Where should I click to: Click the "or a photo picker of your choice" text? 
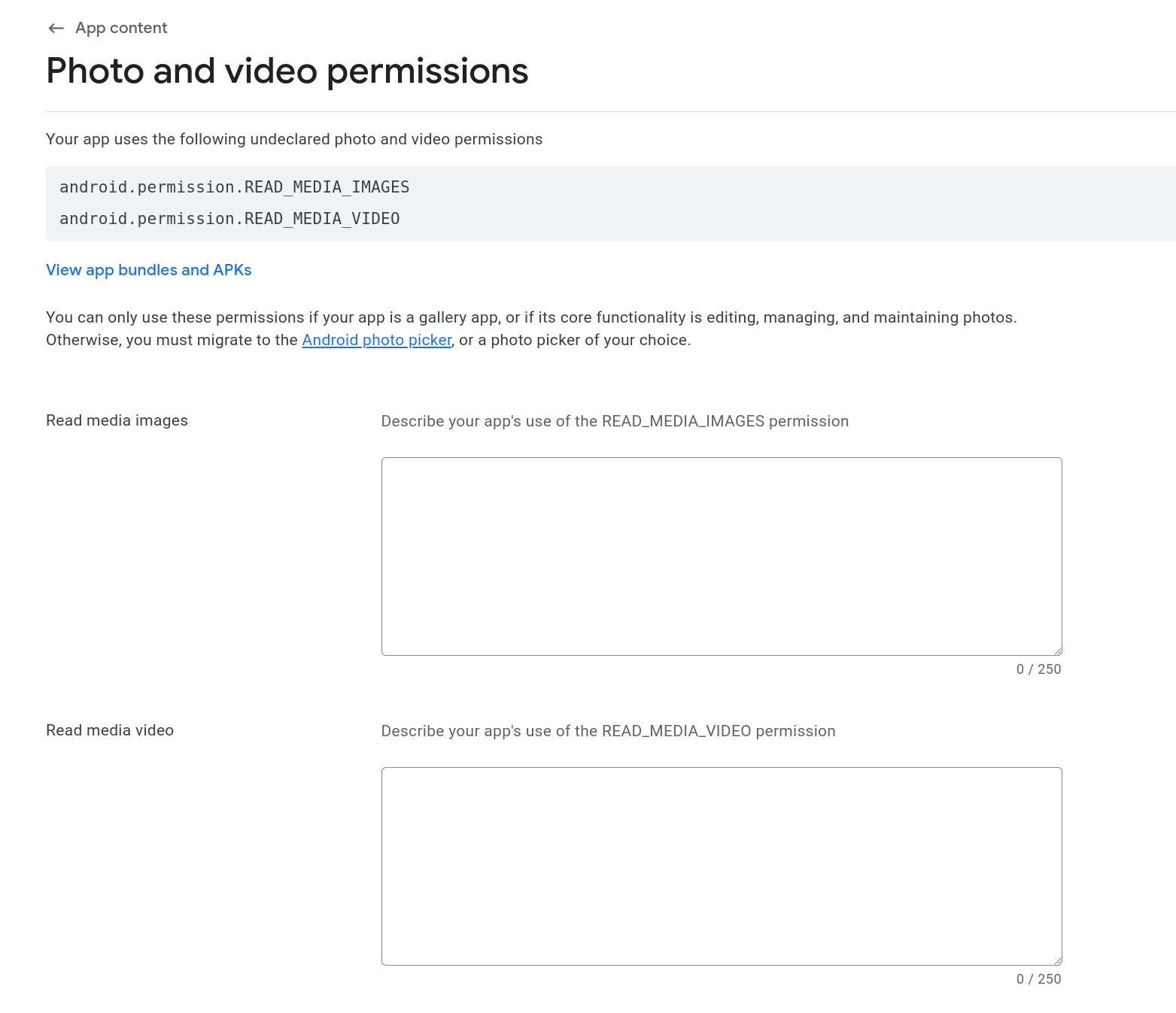click(576, 340)
